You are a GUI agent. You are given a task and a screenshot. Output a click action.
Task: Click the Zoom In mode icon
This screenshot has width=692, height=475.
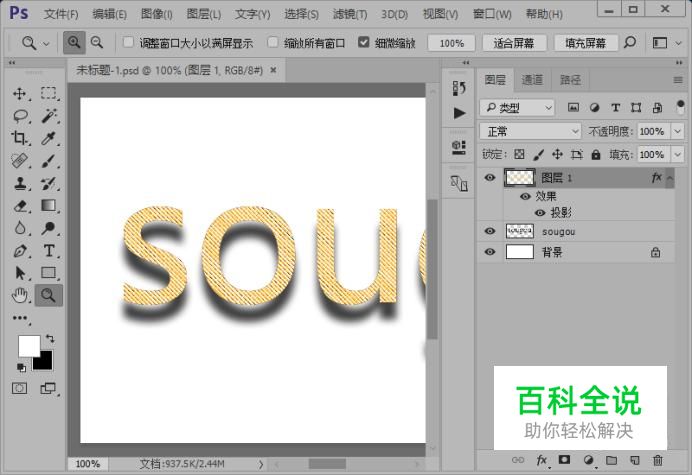(x=74, y=42)
